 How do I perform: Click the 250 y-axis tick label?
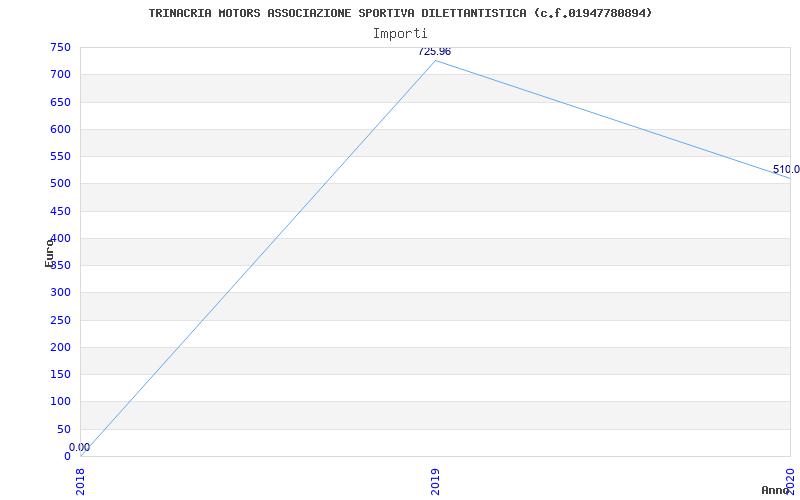[60, 320]
